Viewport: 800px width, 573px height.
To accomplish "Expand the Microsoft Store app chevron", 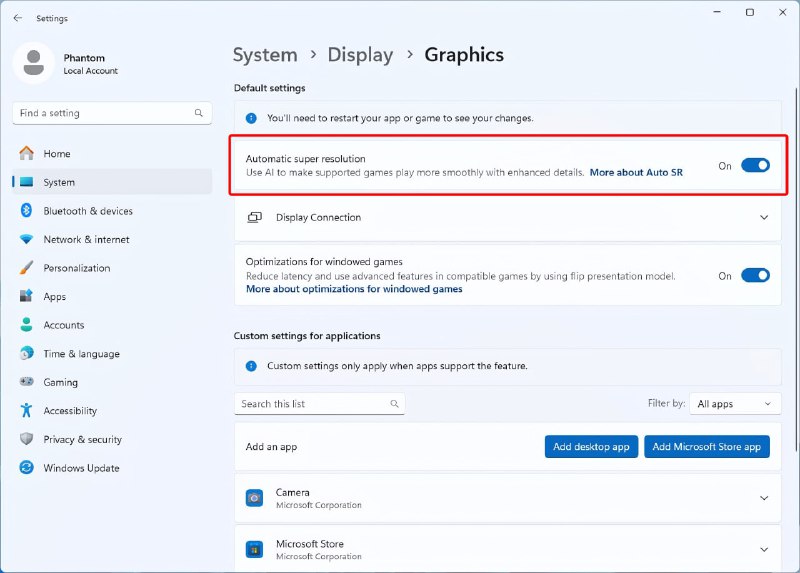I will pos(764,550).
